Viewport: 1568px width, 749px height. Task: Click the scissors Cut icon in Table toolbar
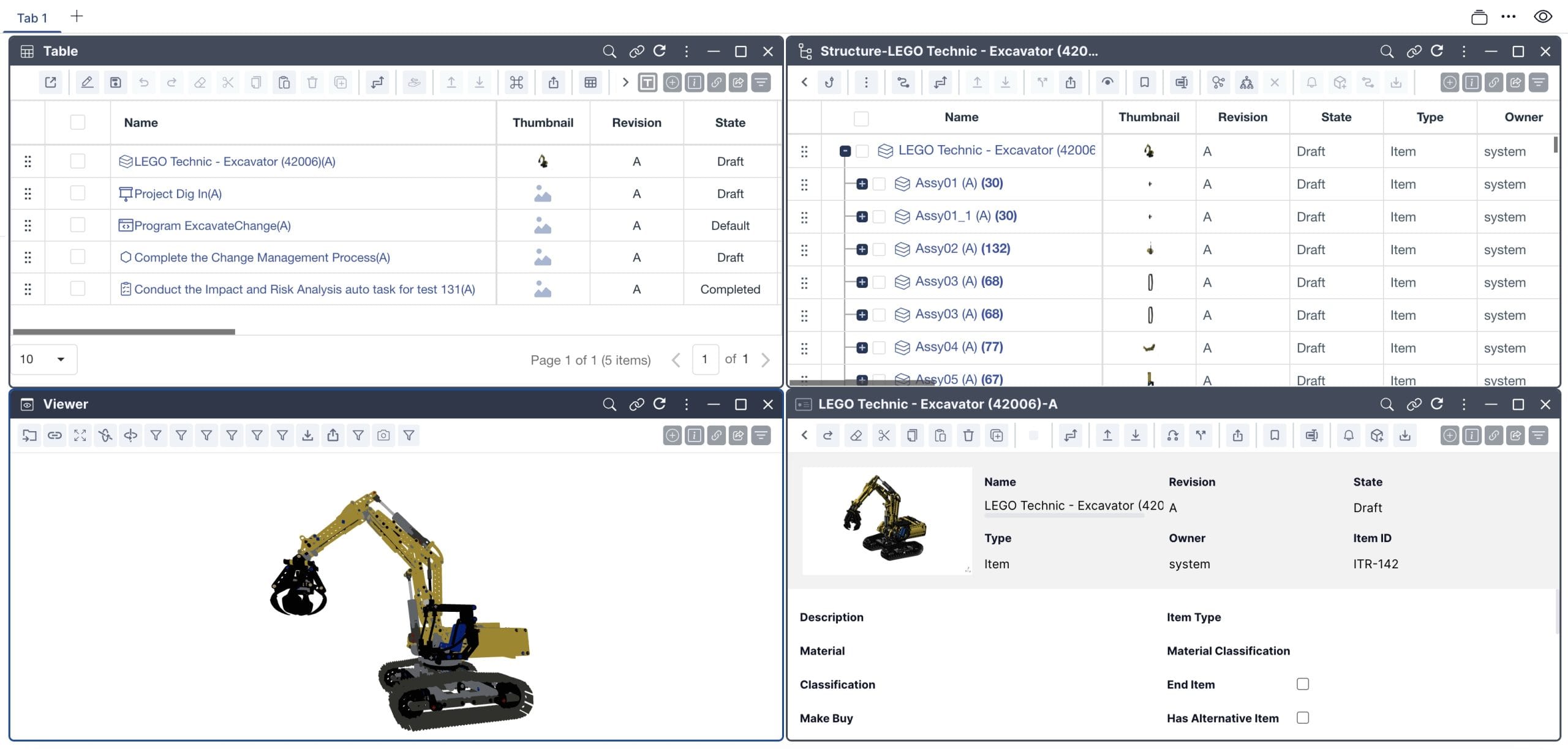tap(228, 83)
